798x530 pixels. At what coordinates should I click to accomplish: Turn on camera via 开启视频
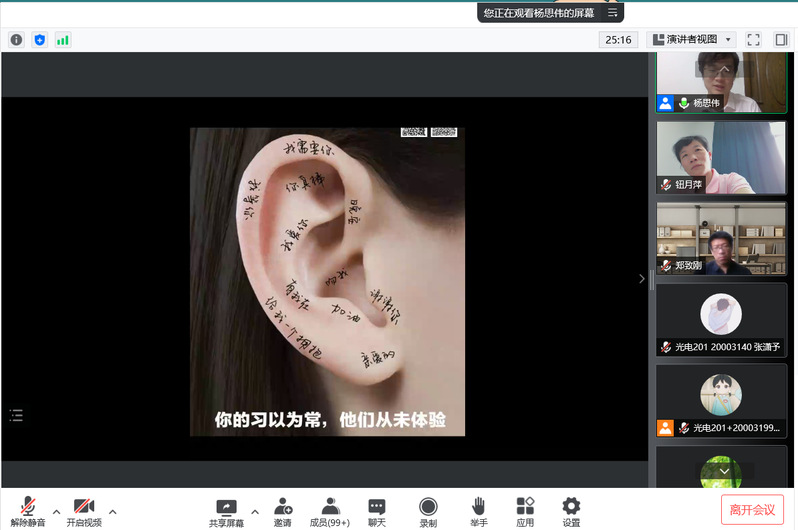(x=84, y=511)
